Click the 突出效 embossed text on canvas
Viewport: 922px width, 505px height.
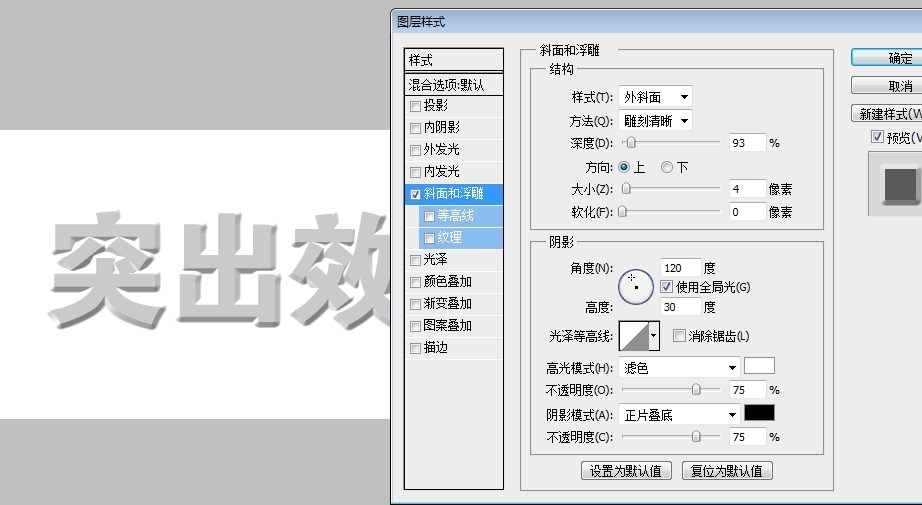coord(221,269)
